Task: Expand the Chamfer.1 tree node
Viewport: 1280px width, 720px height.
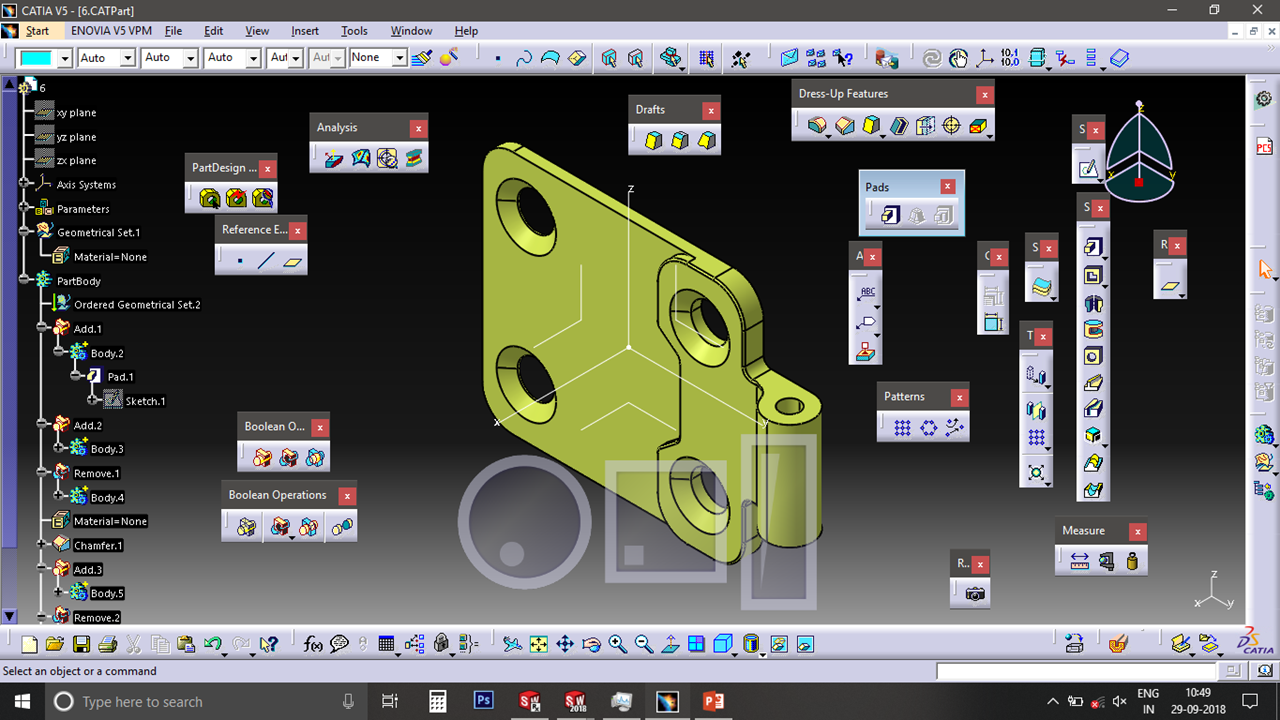Action: click(42, 545)
